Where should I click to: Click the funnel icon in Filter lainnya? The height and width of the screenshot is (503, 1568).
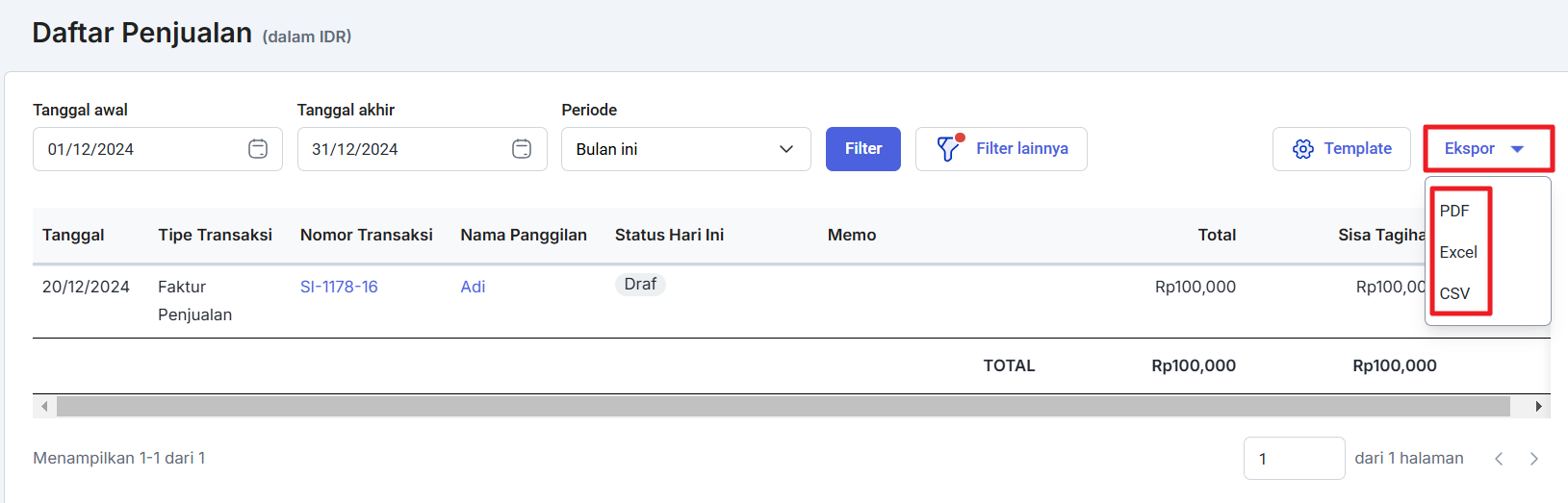pyautogui.click(x=949, y=148)
